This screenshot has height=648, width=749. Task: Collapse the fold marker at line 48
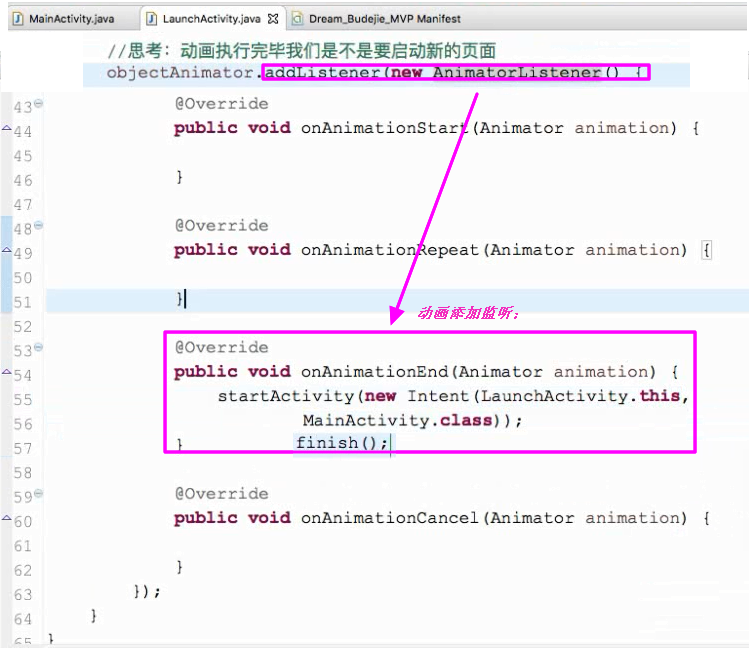39,225
